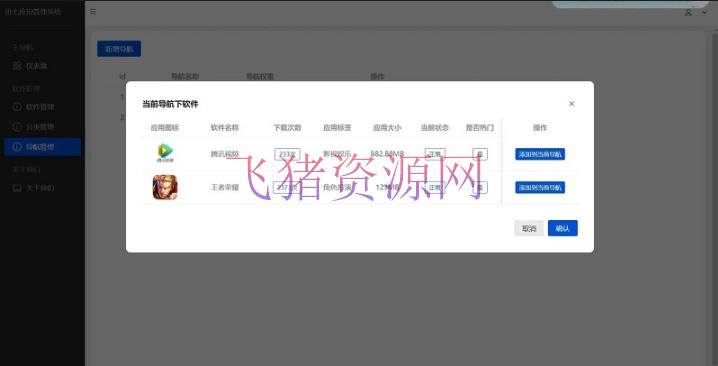This screenshot has width=718, height=366.
Task: Click the 当前导航下软件 dialog title
Action: pyautogui.click(x=170, y=104)
